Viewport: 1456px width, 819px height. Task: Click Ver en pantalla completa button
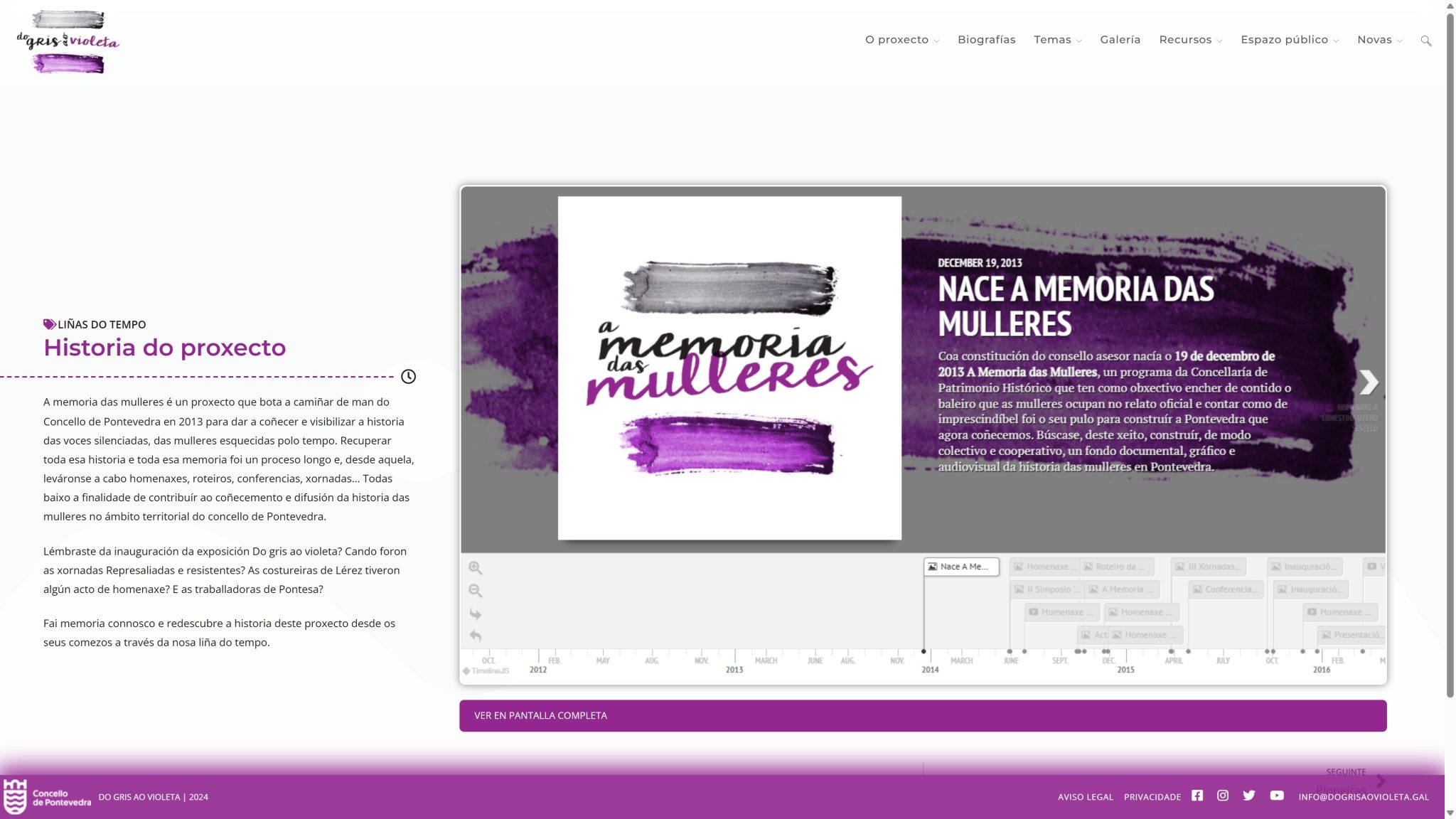tap(923, 716)
